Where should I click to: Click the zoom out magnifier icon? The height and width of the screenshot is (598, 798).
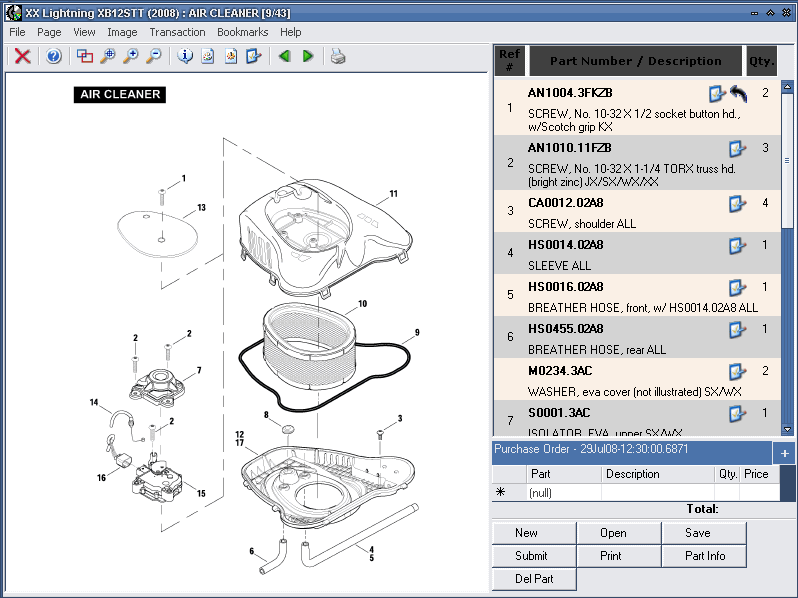(x=154, y=56)
